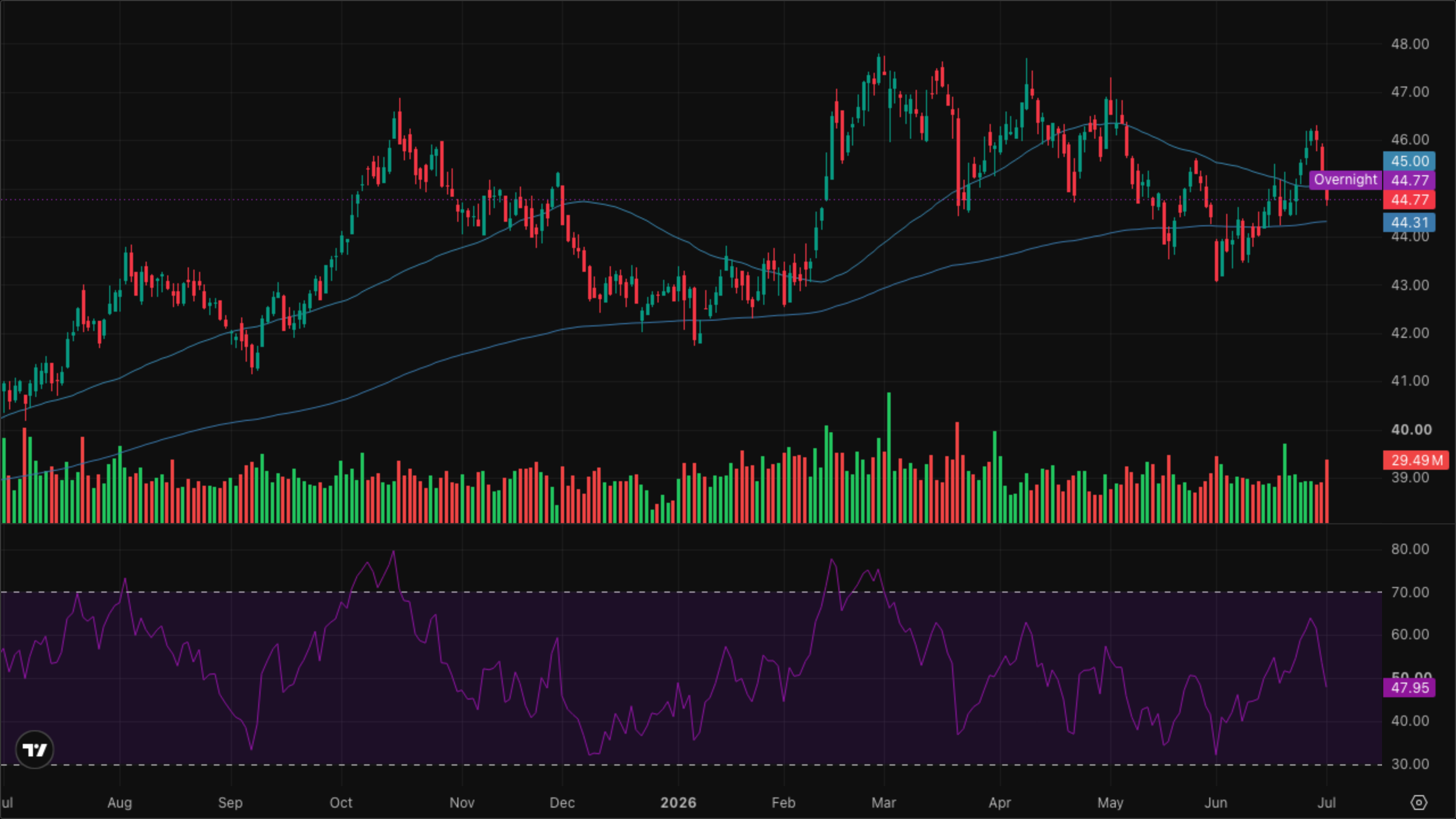The image size is (1456, 819).
Task: Click the red 29.49 M volume tag
Action: pos(1416,460)
